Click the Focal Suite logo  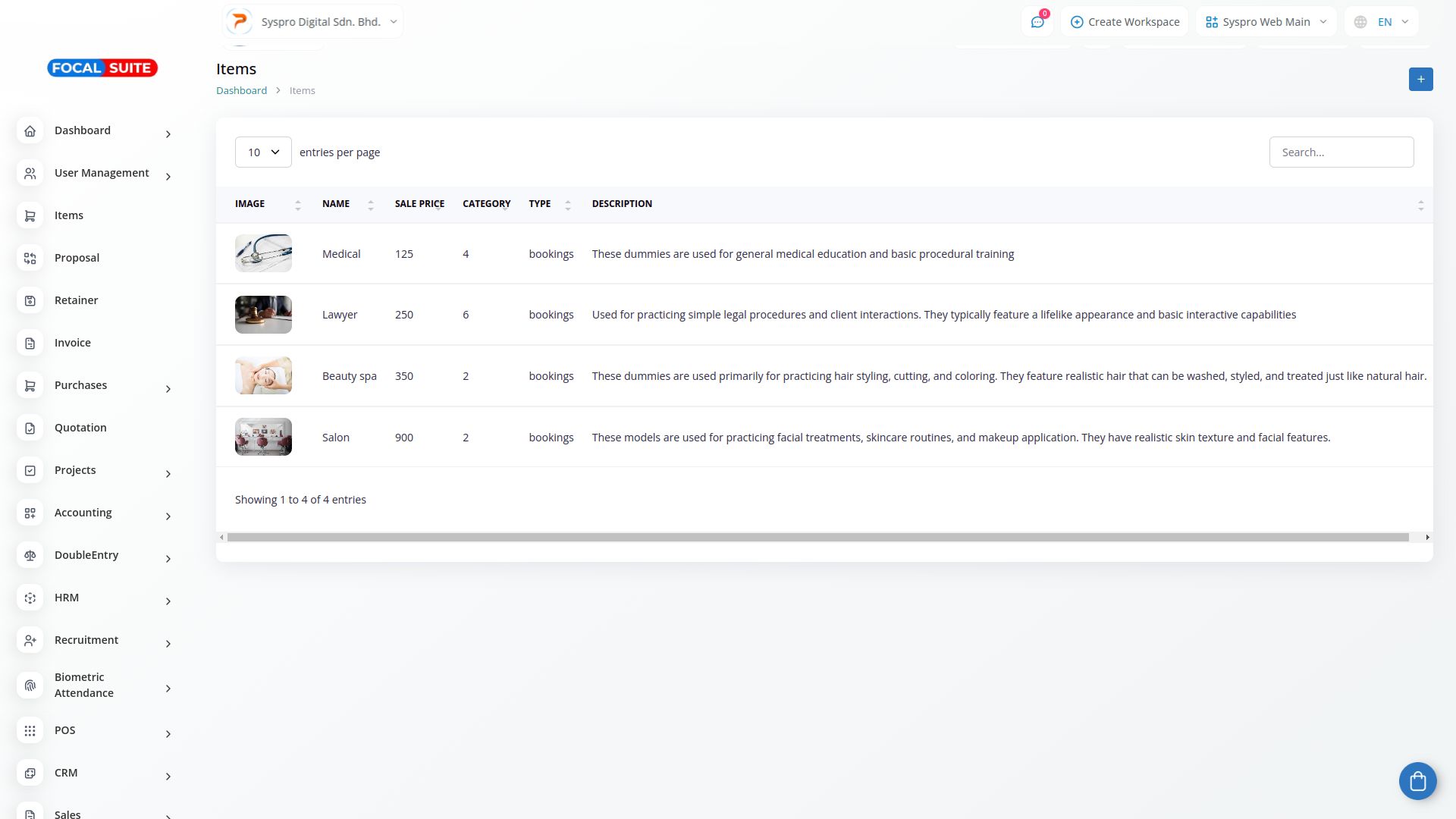pos(102,68)
